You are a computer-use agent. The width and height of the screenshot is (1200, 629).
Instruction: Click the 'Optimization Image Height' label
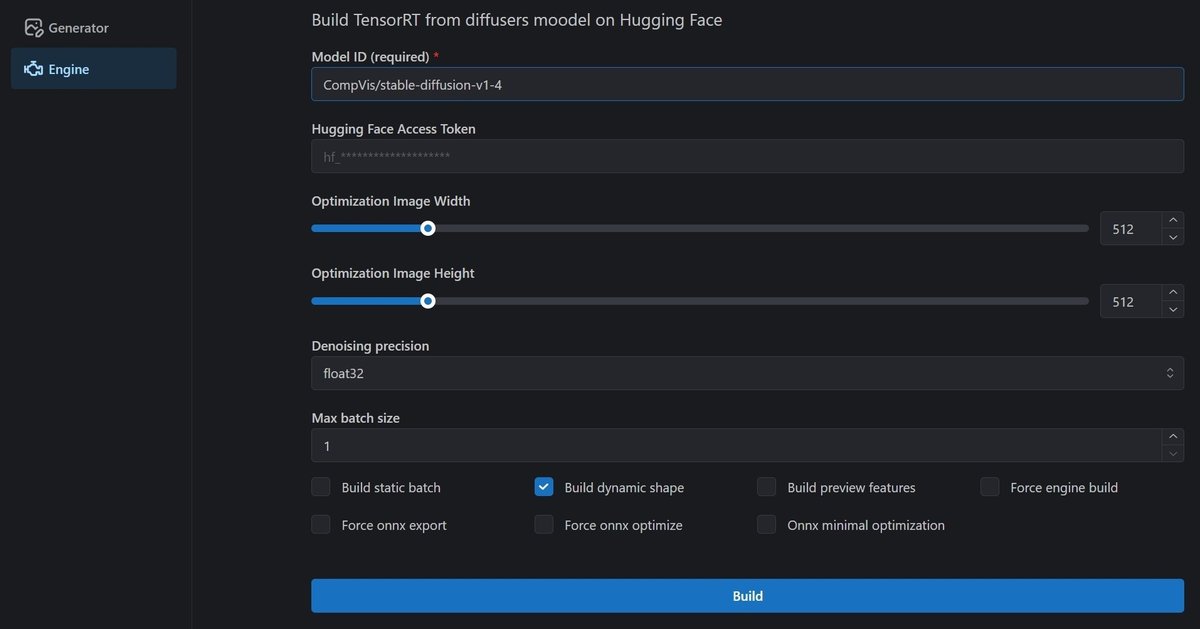tap(393, 273)
